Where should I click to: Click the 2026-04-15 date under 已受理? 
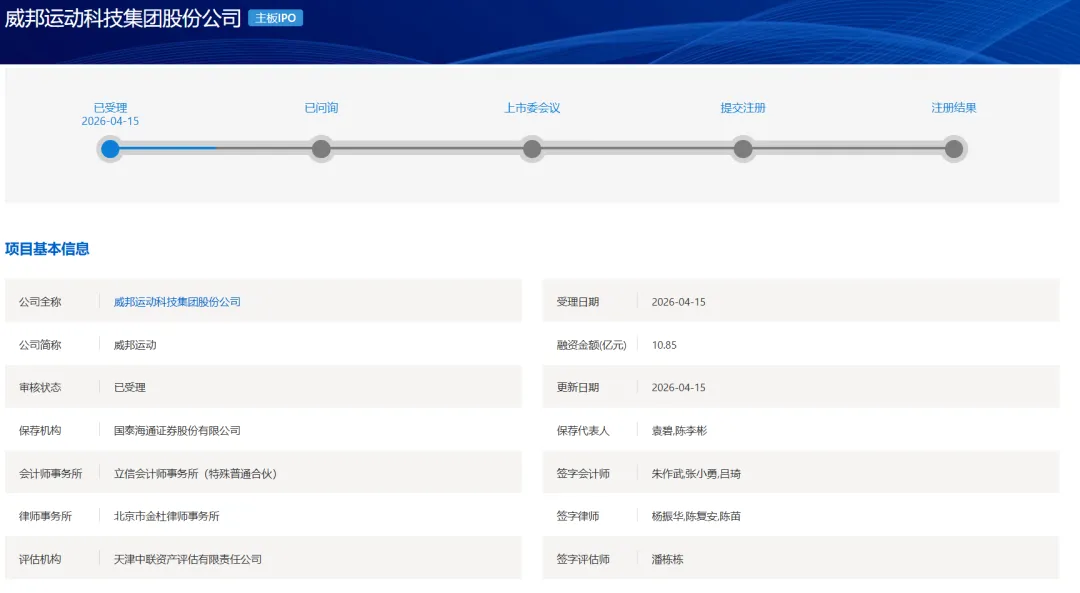point(110,121)
